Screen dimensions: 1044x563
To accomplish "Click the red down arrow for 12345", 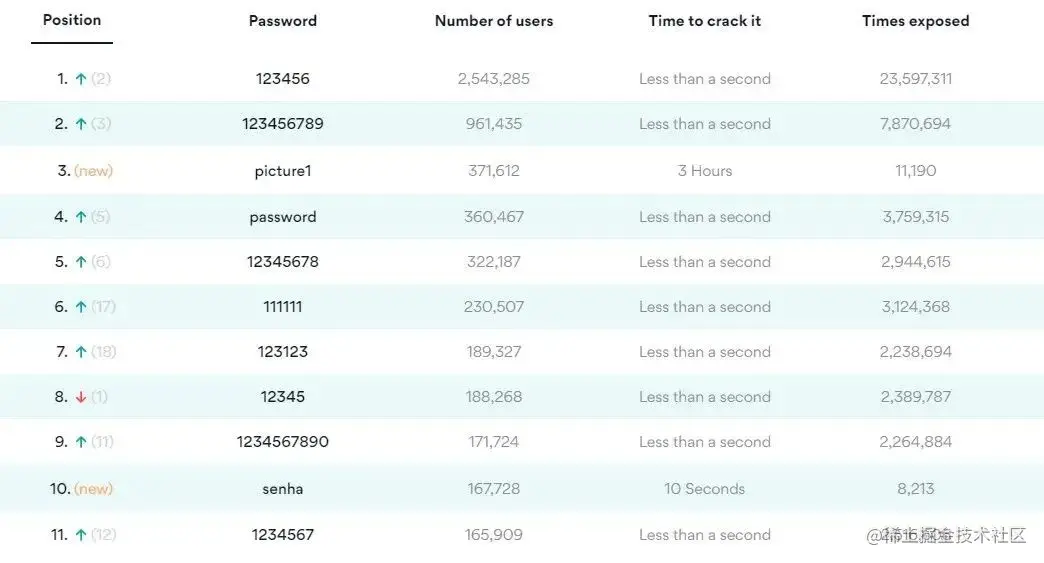I will 81,397.
